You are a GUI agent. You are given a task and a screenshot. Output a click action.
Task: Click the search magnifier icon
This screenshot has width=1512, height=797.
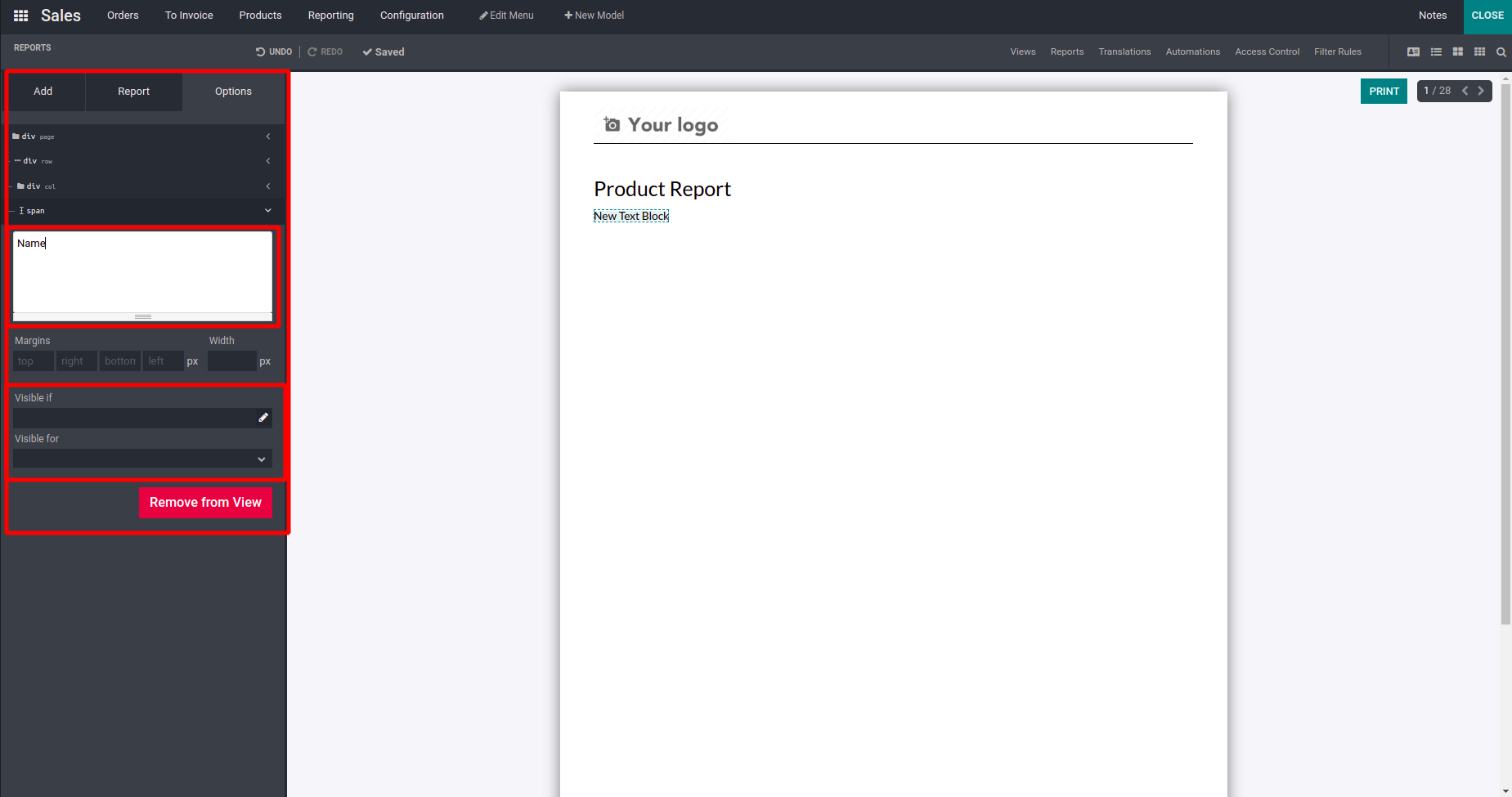(1501, 51)
